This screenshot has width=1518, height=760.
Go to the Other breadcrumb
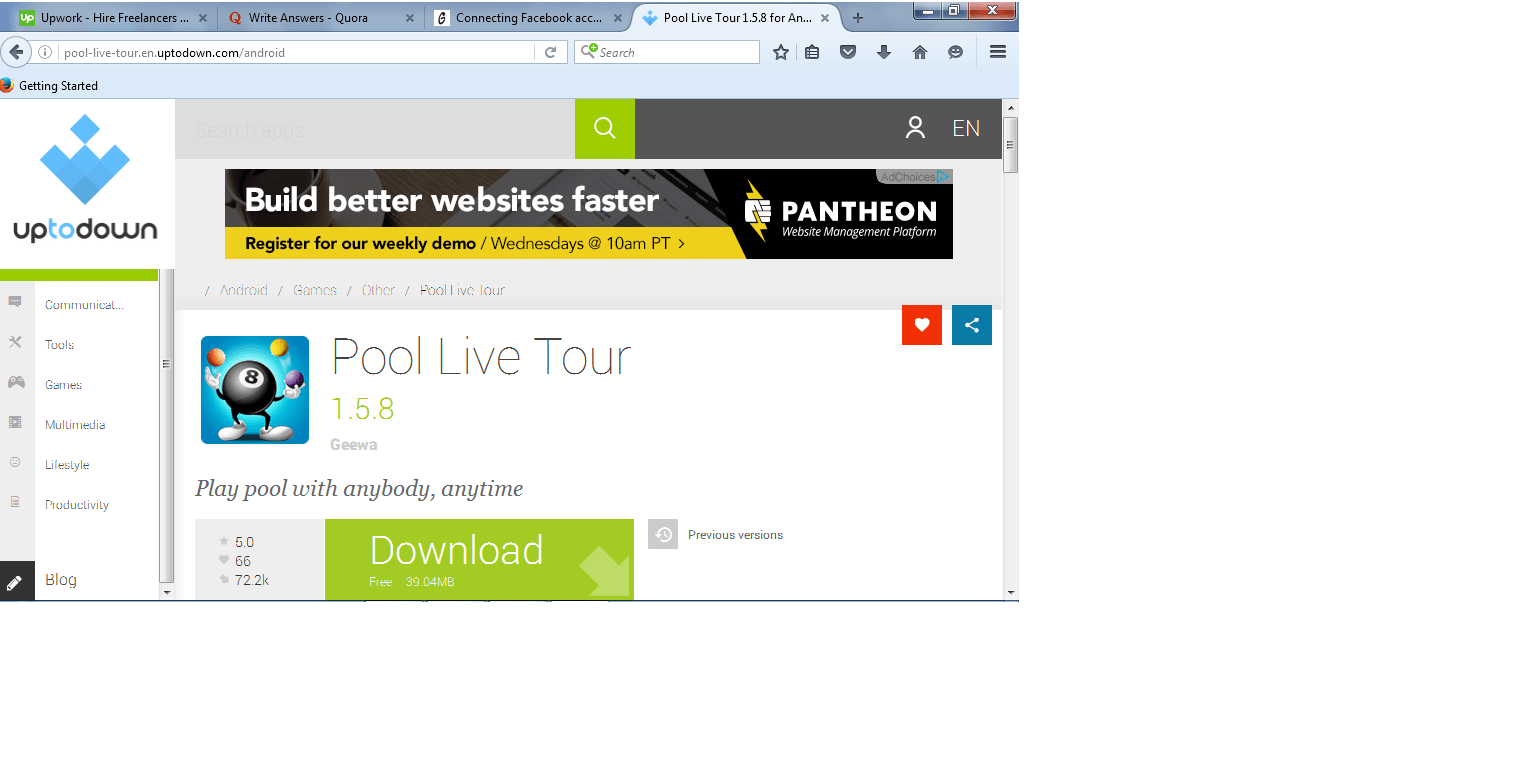[x=379, y=290]
